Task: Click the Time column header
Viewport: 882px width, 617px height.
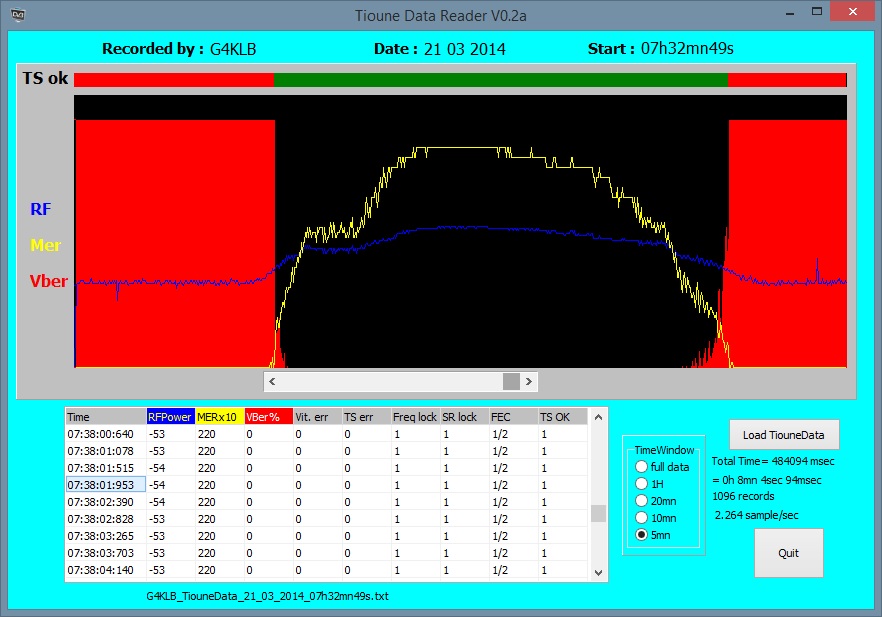Action: (x=106, y=417)
